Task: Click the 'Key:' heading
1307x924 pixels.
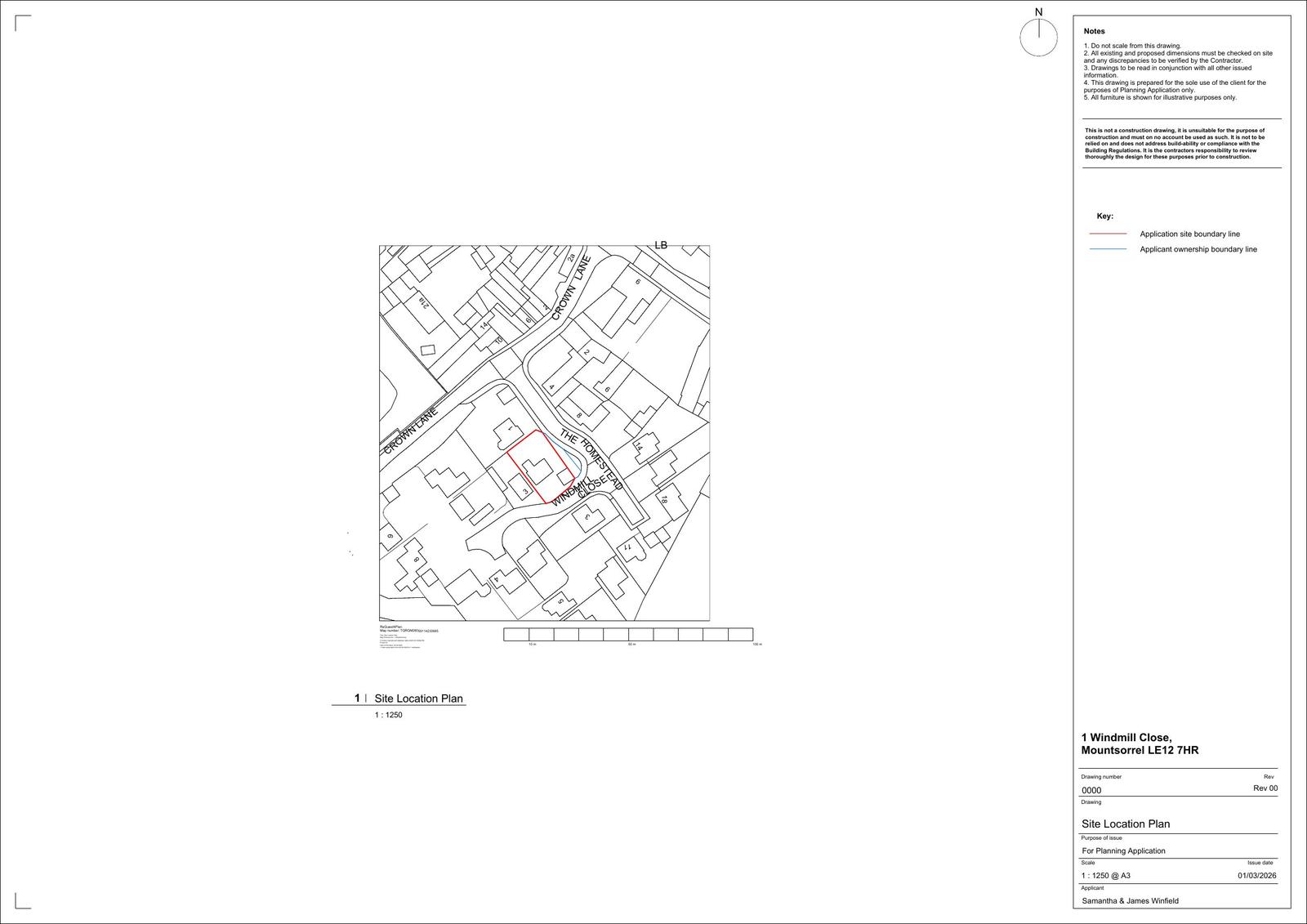Action: pos(1104,216)
